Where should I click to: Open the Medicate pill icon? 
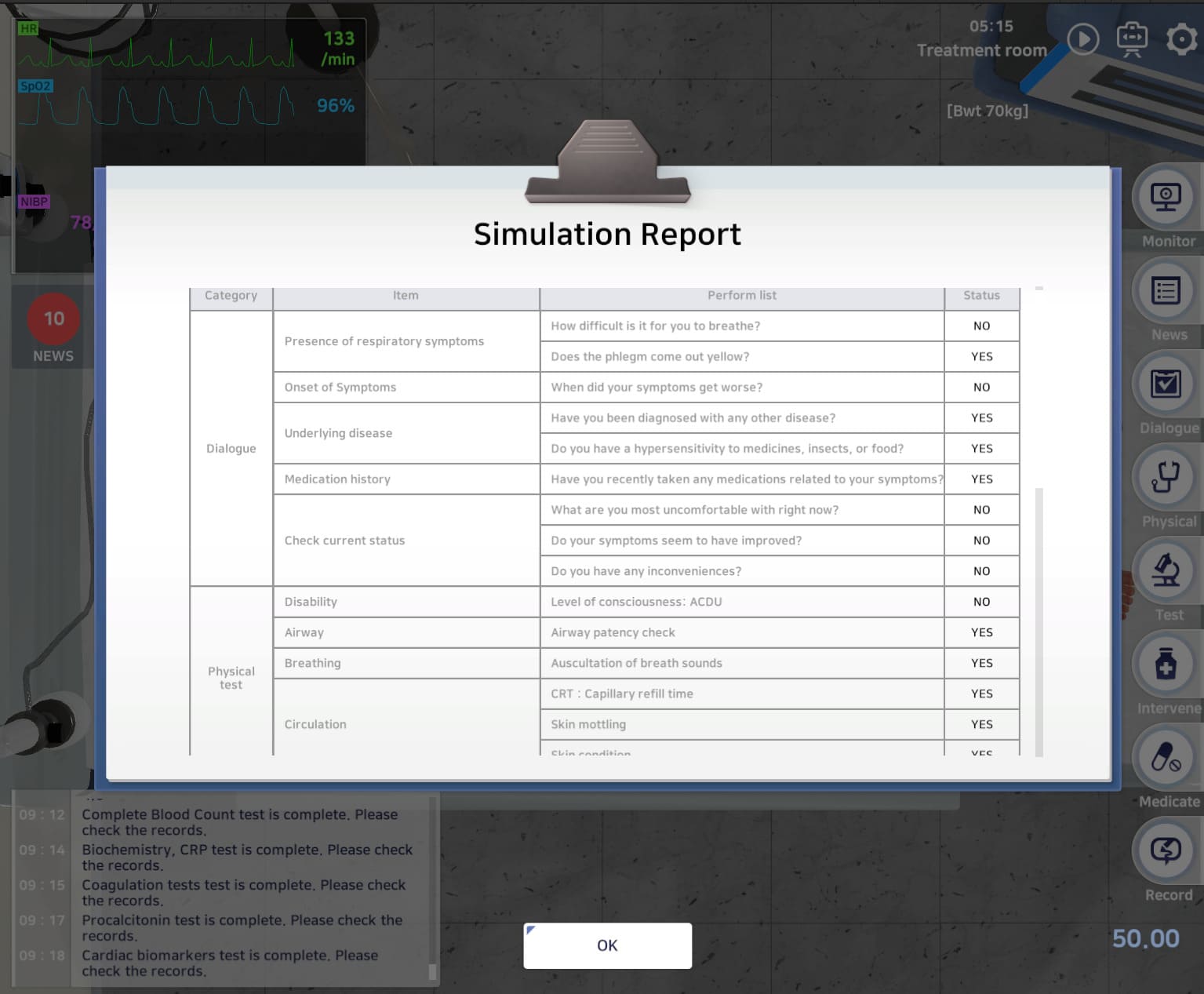(1166, 758)
